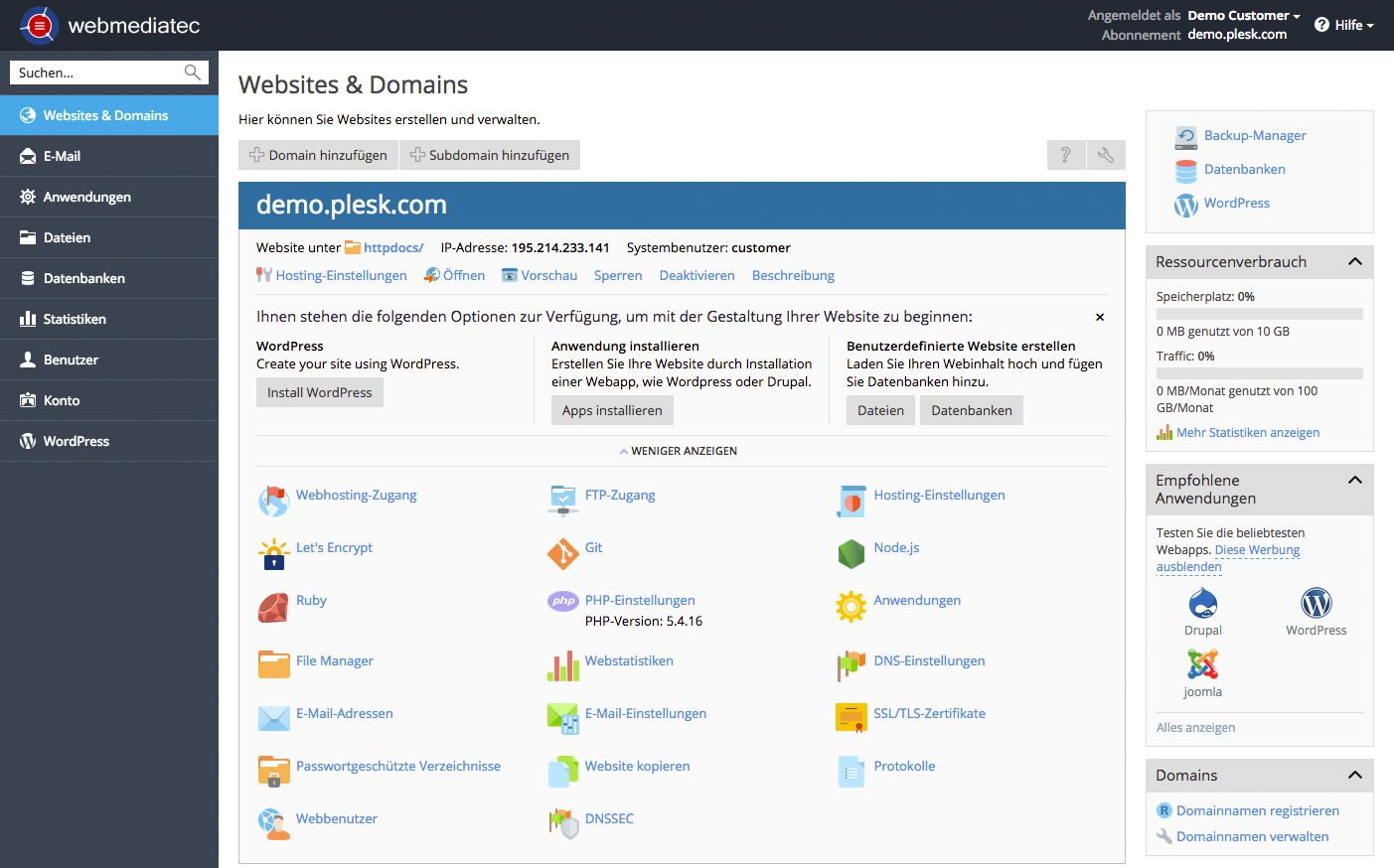Click the Passwortgeschützte Verzeichnisse locked folder icon
The width and height of the screenshot is (1394, 868).
coord(273,772)
